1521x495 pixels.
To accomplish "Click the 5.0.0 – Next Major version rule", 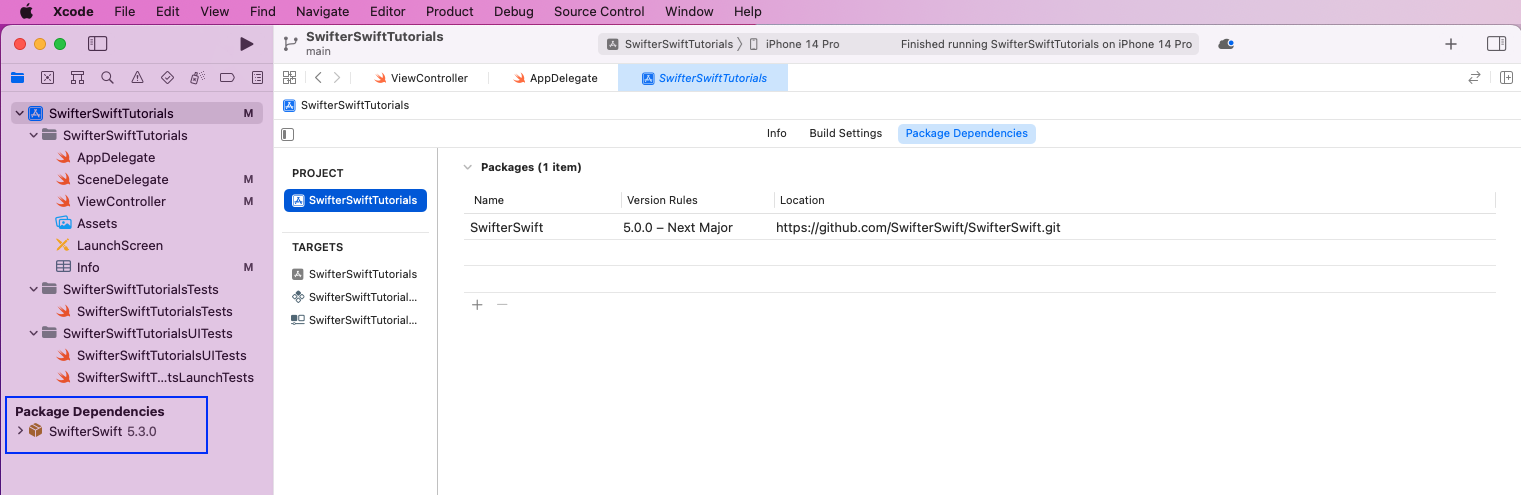I will tap(678, 228).
